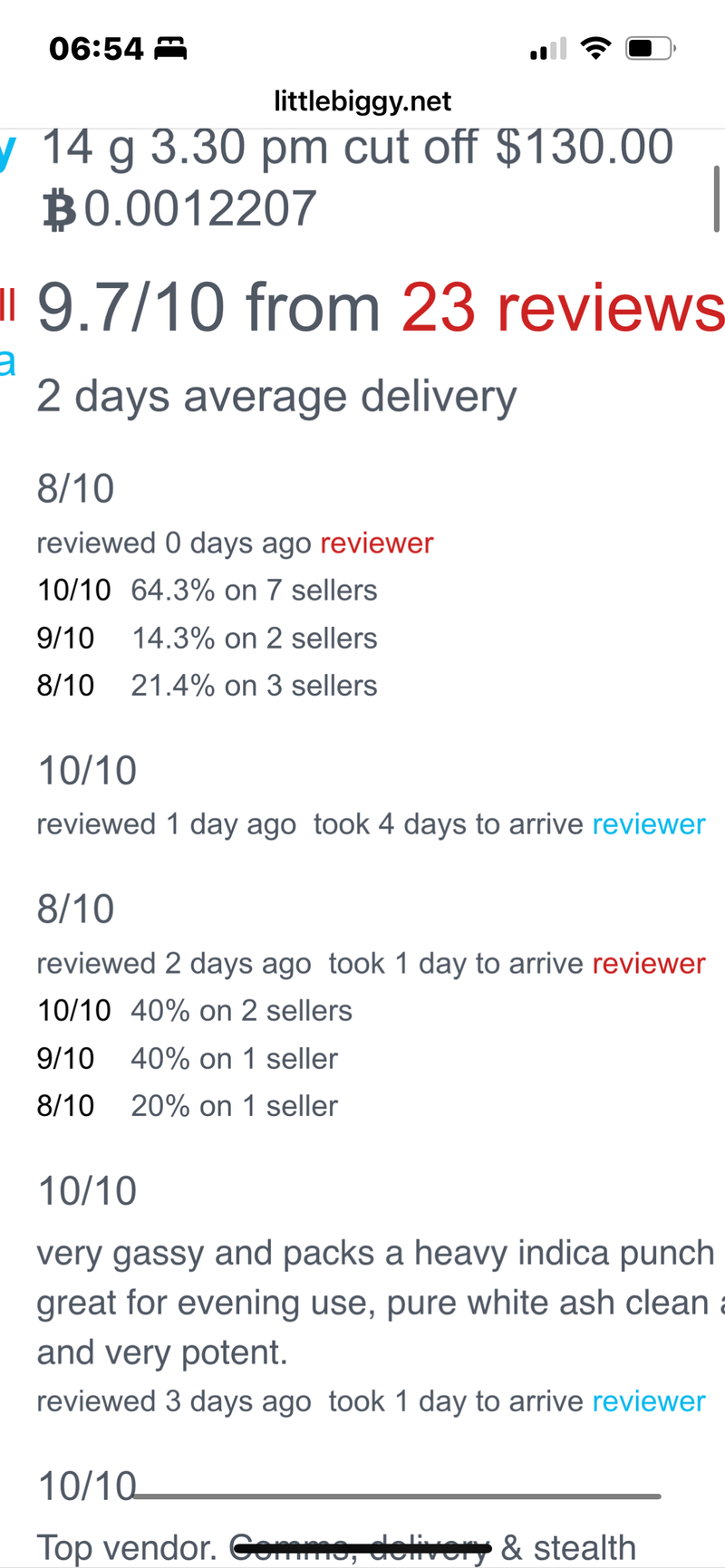Tap the Wi-Fi status icon
725x1568 pixels.
click(595, 48)
